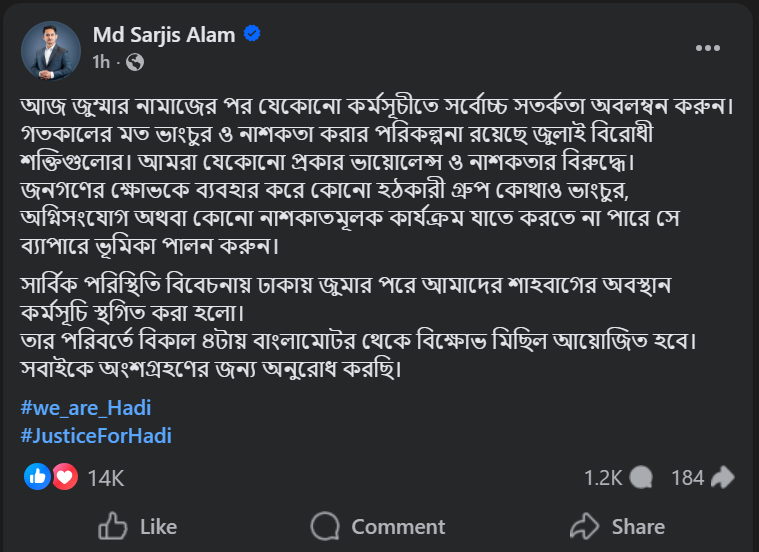The height and width of the screenshot is (552, 759).
Task: View the 14K reactions list
Action: 105,478
